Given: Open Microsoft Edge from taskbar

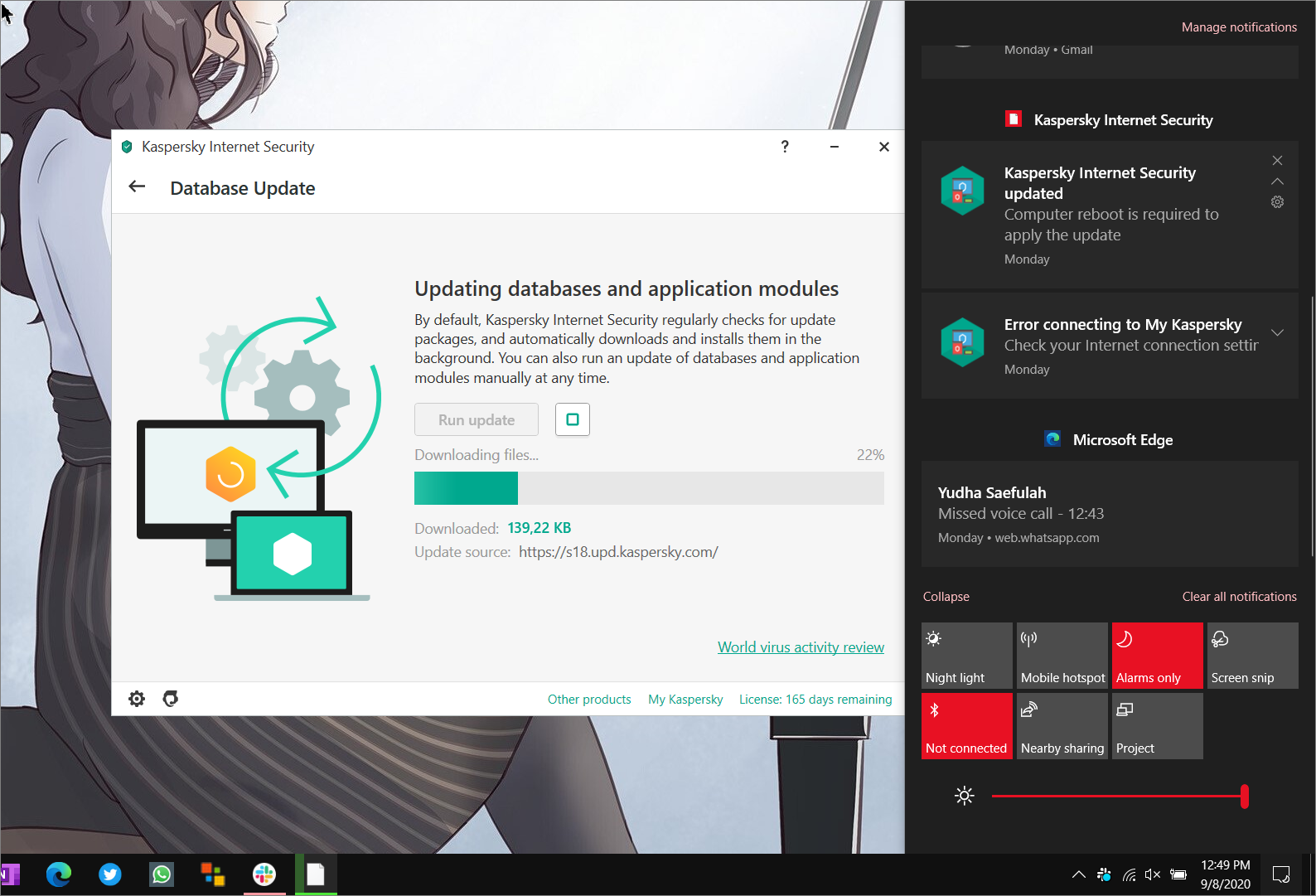Looking at the screenshot, I should [59, 874].
